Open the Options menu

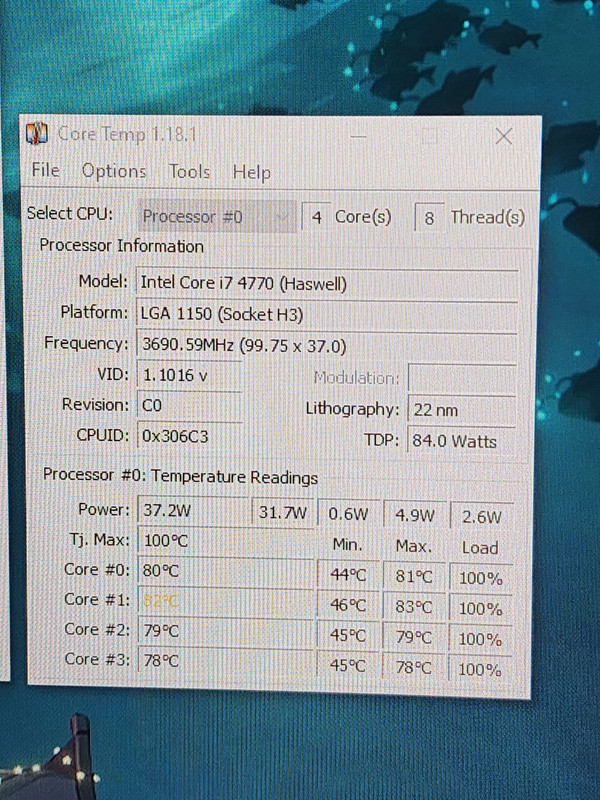click(x=114, y=171)
